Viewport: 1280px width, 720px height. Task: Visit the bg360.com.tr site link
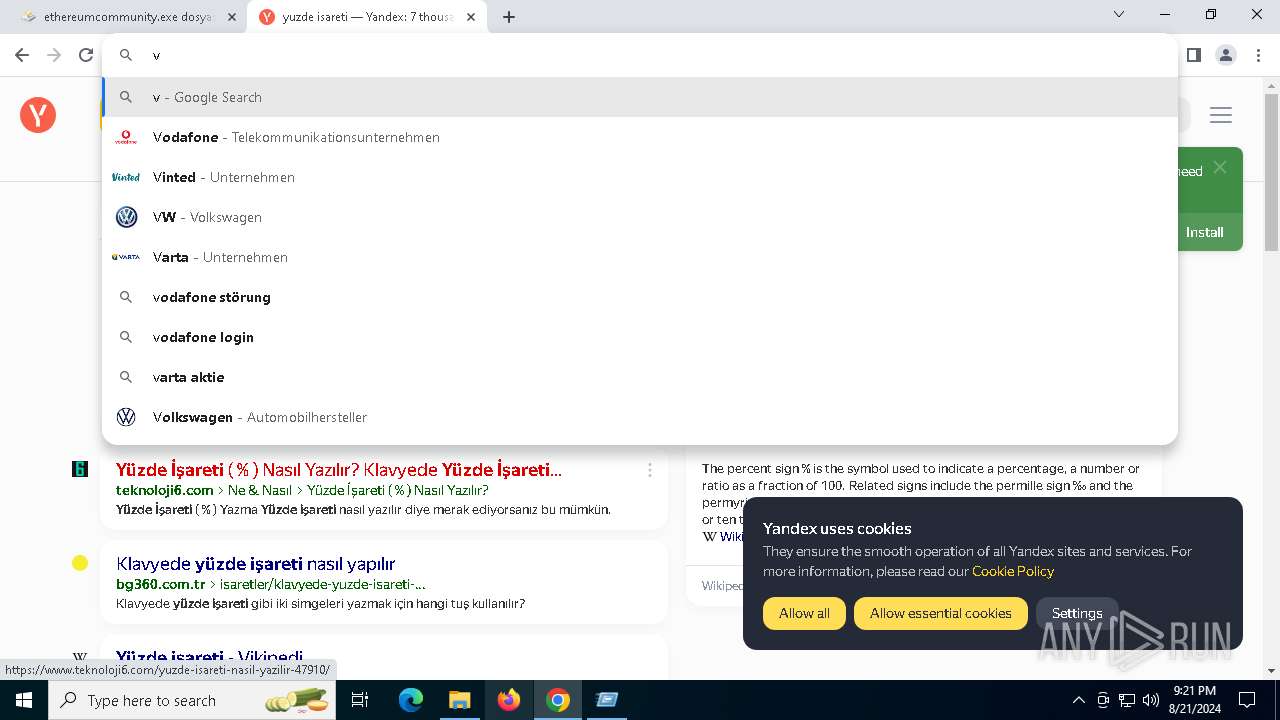161,584
